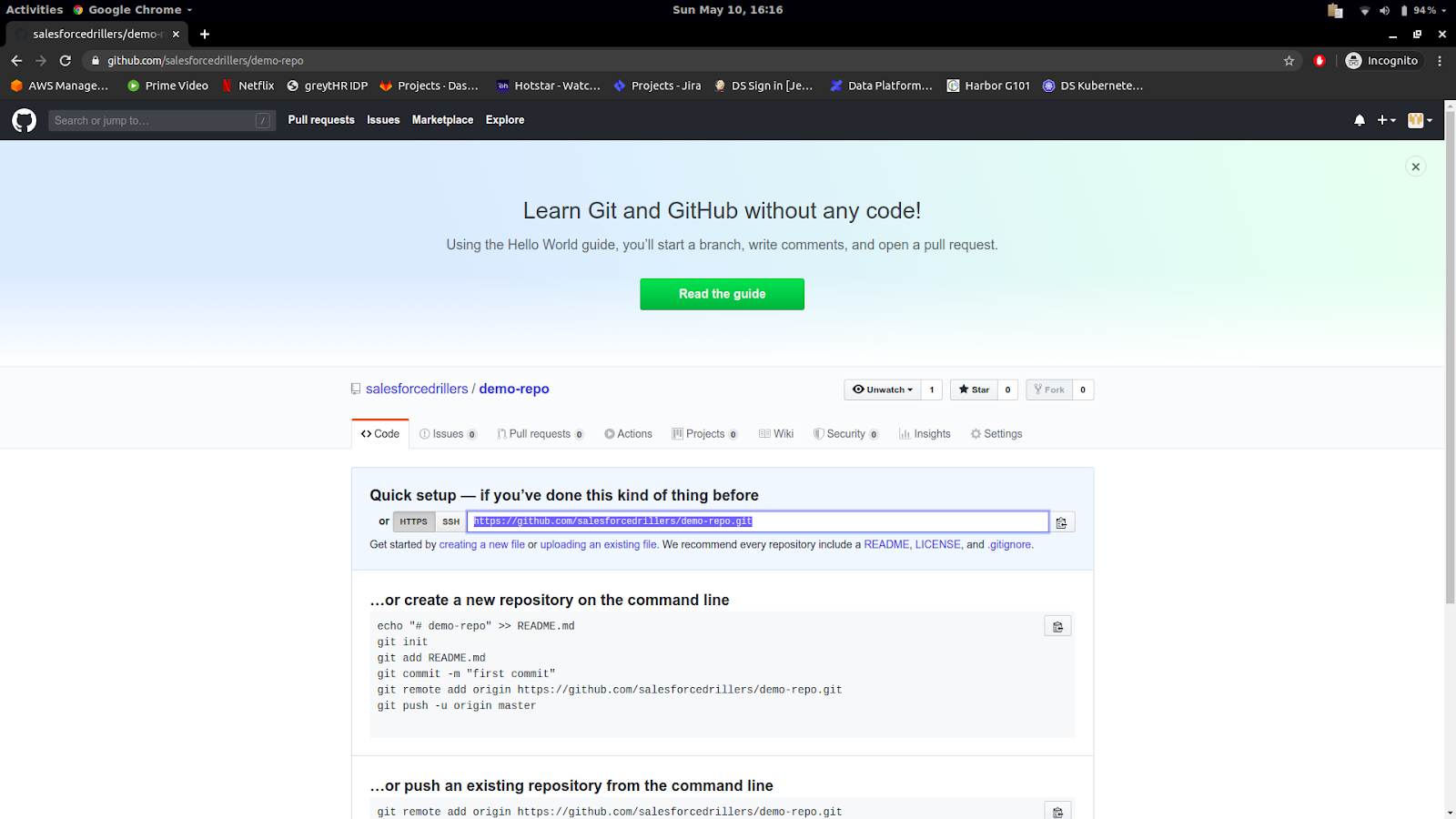This screenshot has height=819, width=1456.
Task: Open the demo-repo repository link
Action: [x=514, y=389]
